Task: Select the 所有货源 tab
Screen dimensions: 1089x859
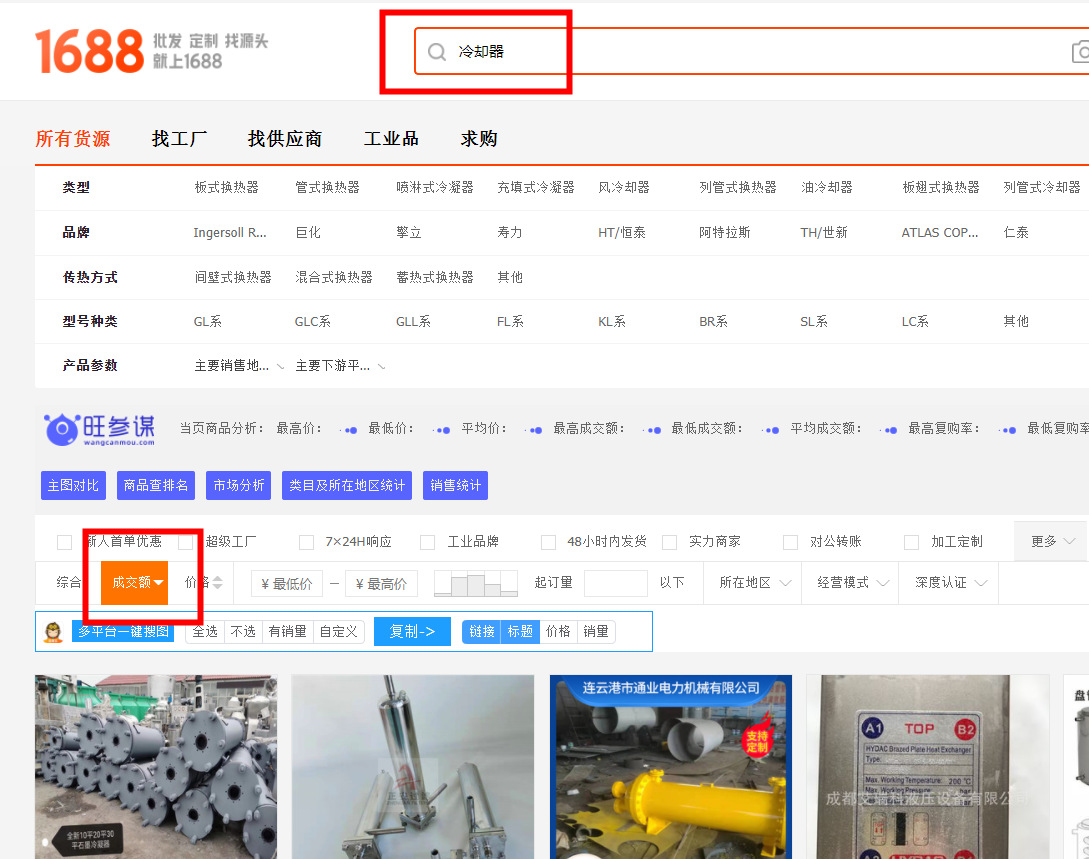Action: click(73, 139)
